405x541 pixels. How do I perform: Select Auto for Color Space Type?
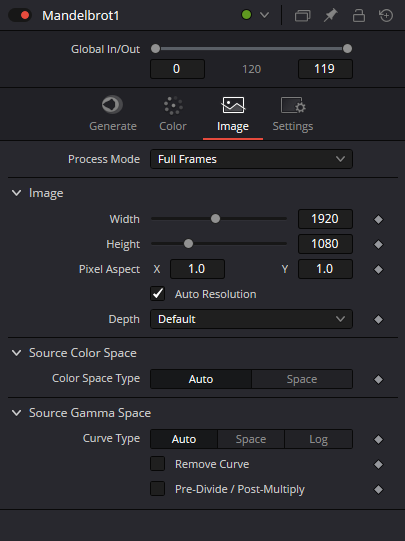[x=201, y=379]
